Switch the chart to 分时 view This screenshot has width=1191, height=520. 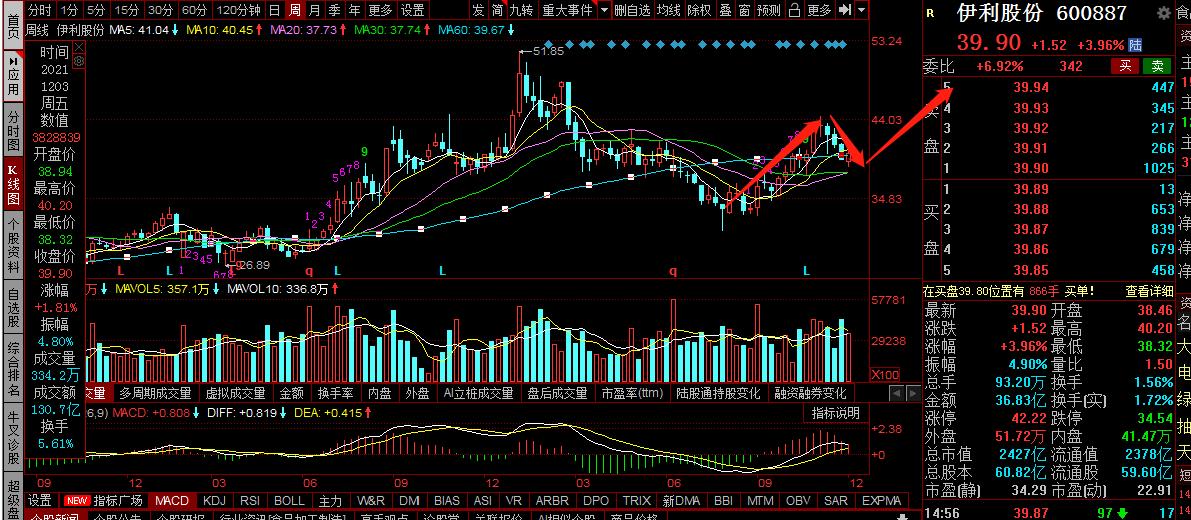[x=39, y=10]
